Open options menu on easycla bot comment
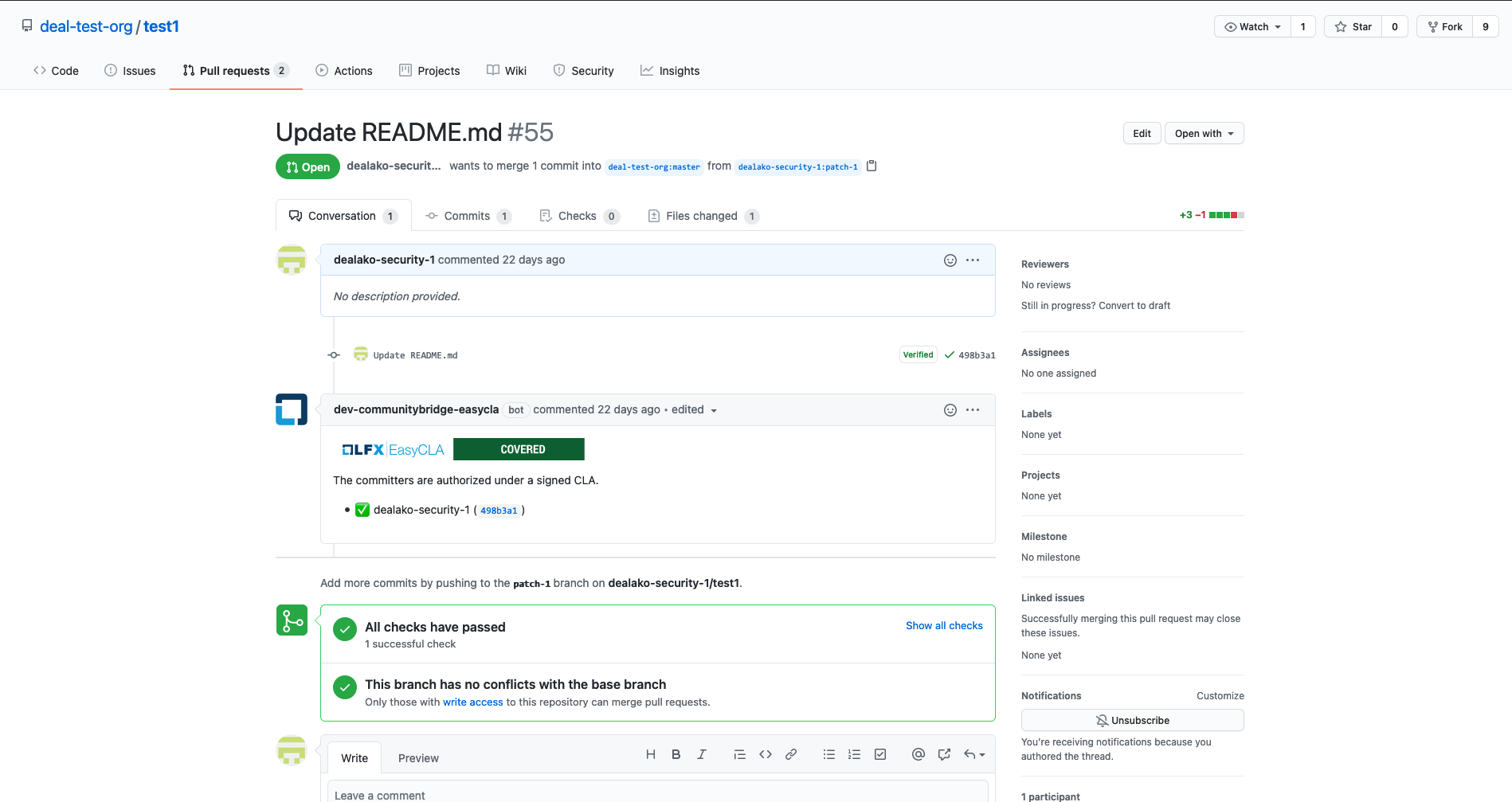 click(x=973, y=410)
